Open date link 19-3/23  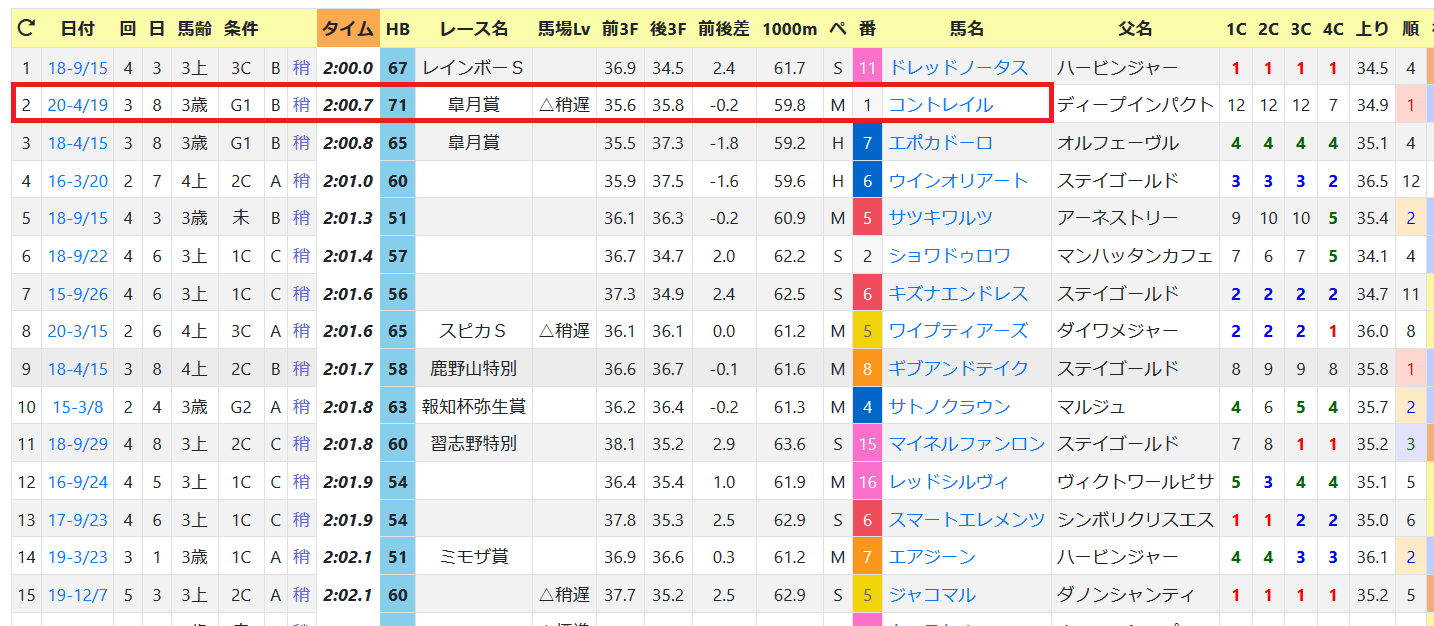click(77, 557)
